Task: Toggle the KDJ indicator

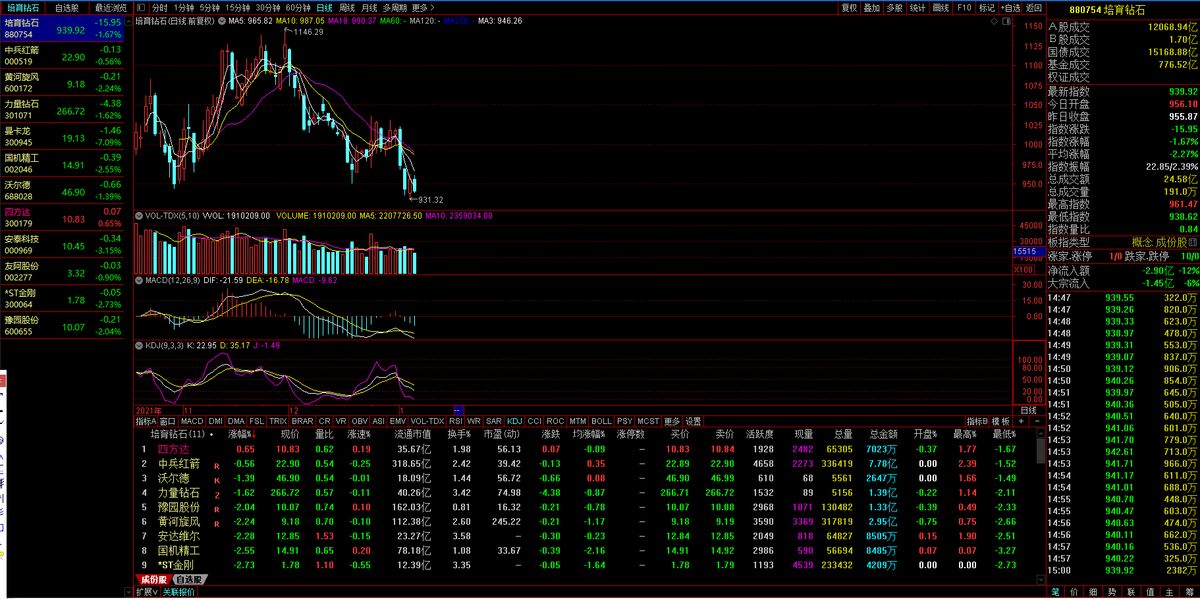Action: click(x=515, y=421)
